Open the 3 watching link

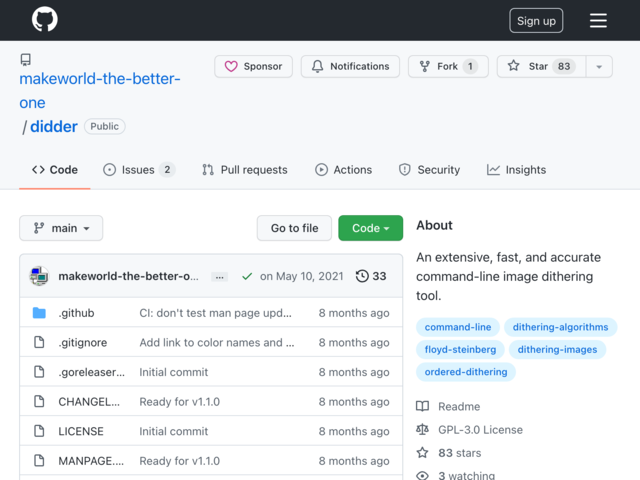456,475
